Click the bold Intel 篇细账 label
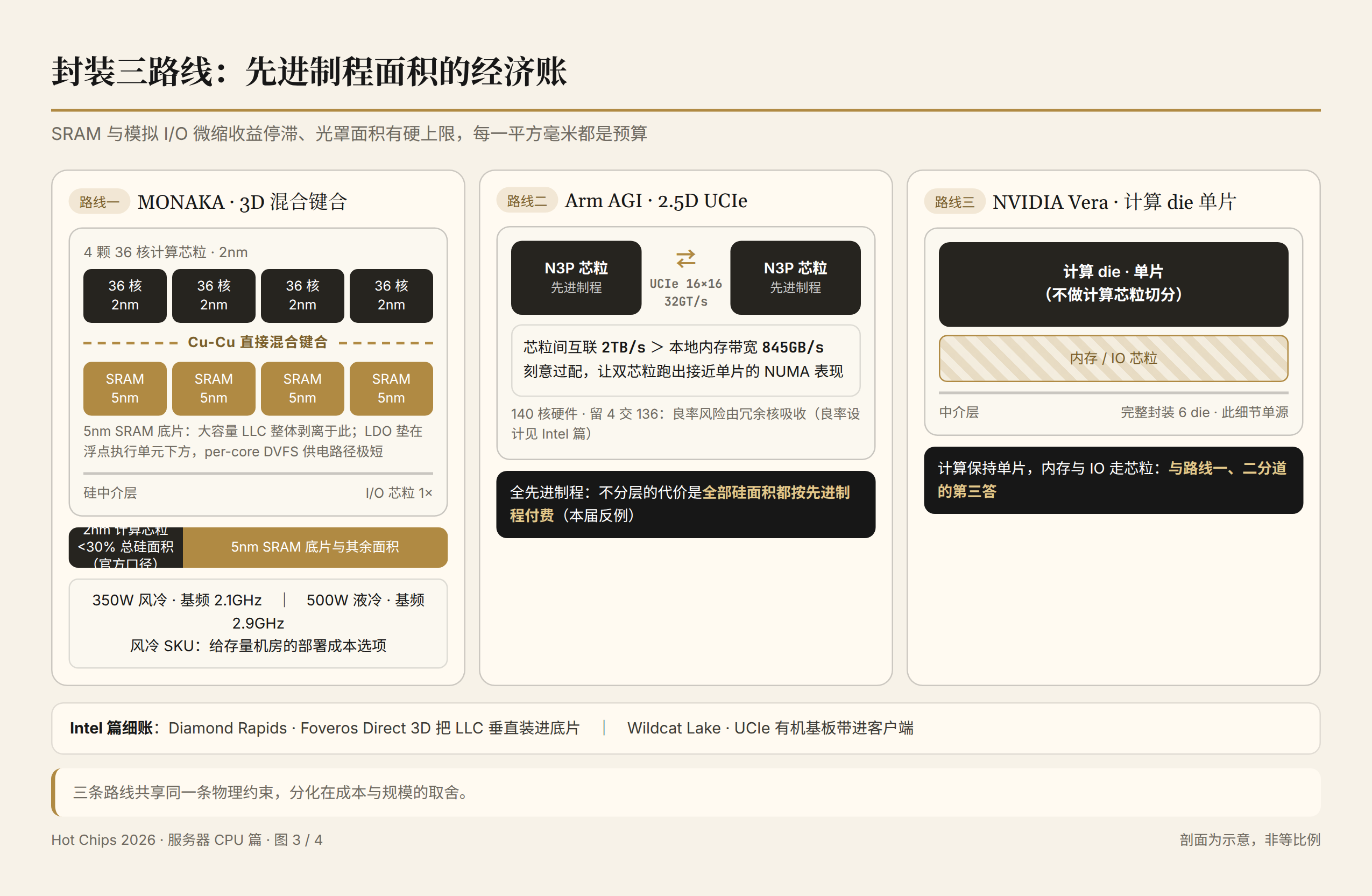1372x896 pixels. pyautogui.click(x=111, y=728)
